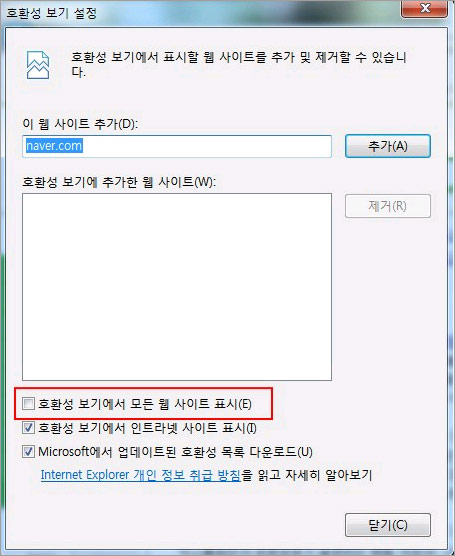Click the blank area right of naver.com in the field
Screen dimensions: 455x556
(x=207, y=146)
